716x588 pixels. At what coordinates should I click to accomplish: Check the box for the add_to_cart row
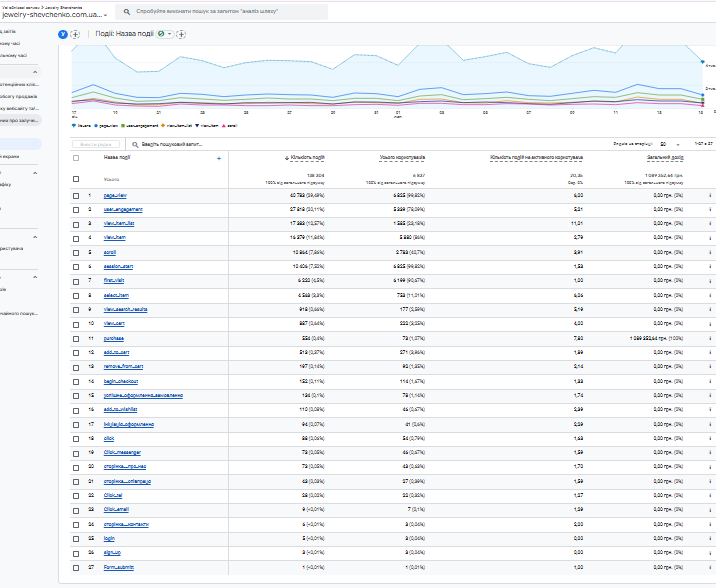pyautogui.click(x=76, y=353)
